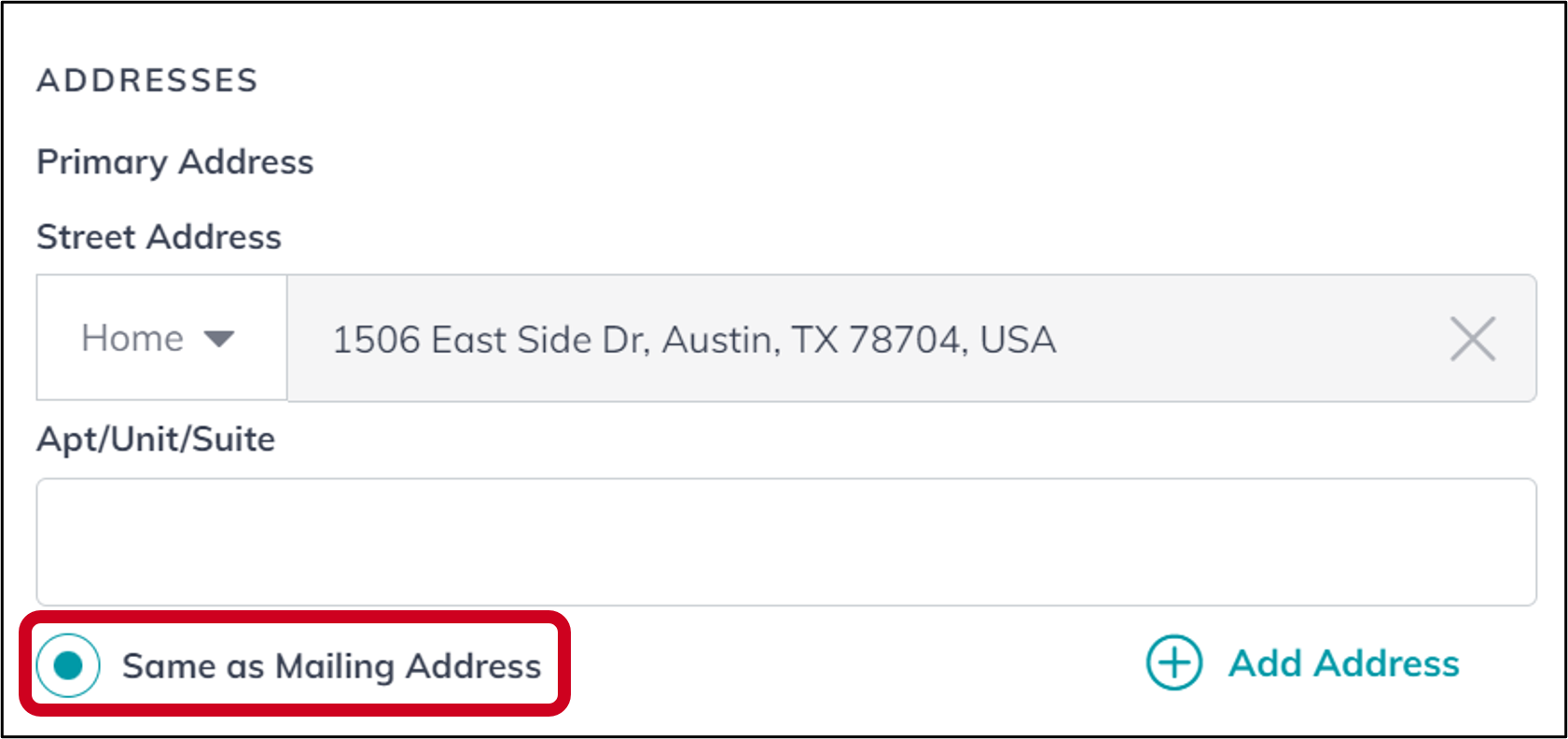This screenshot has width=1568, height=739.
Task: Click the Primary Address subheading
Action: pos(175,162)
